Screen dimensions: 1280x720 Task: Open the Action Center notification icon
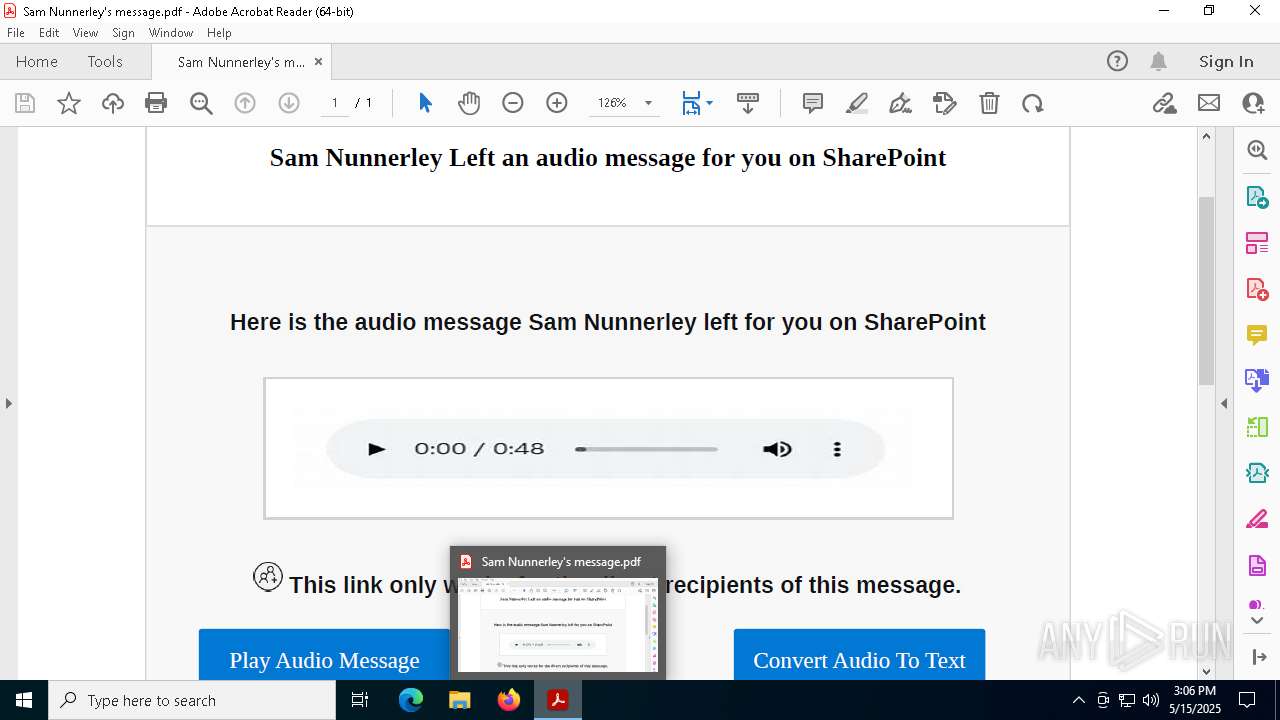(x=1247, y=700)
